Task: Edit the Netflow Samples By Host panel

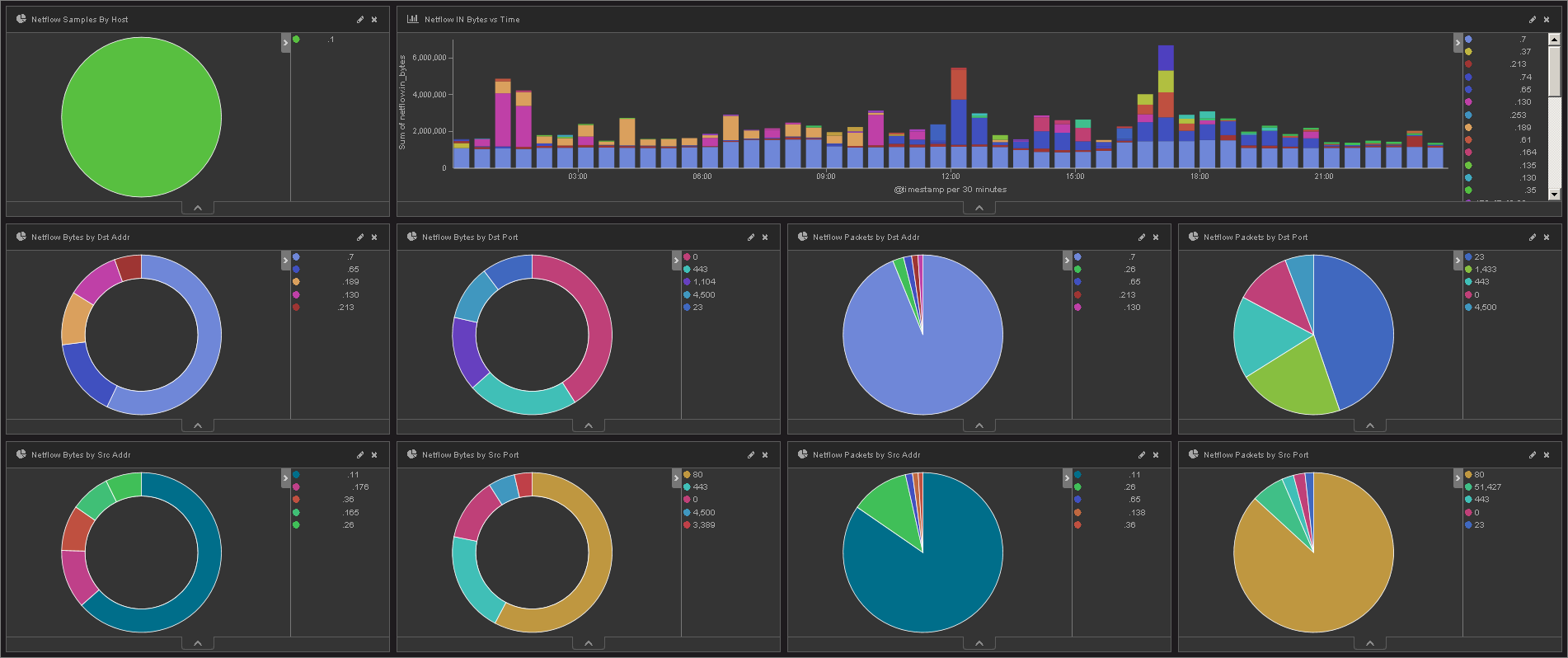Action: click(360, 20)
